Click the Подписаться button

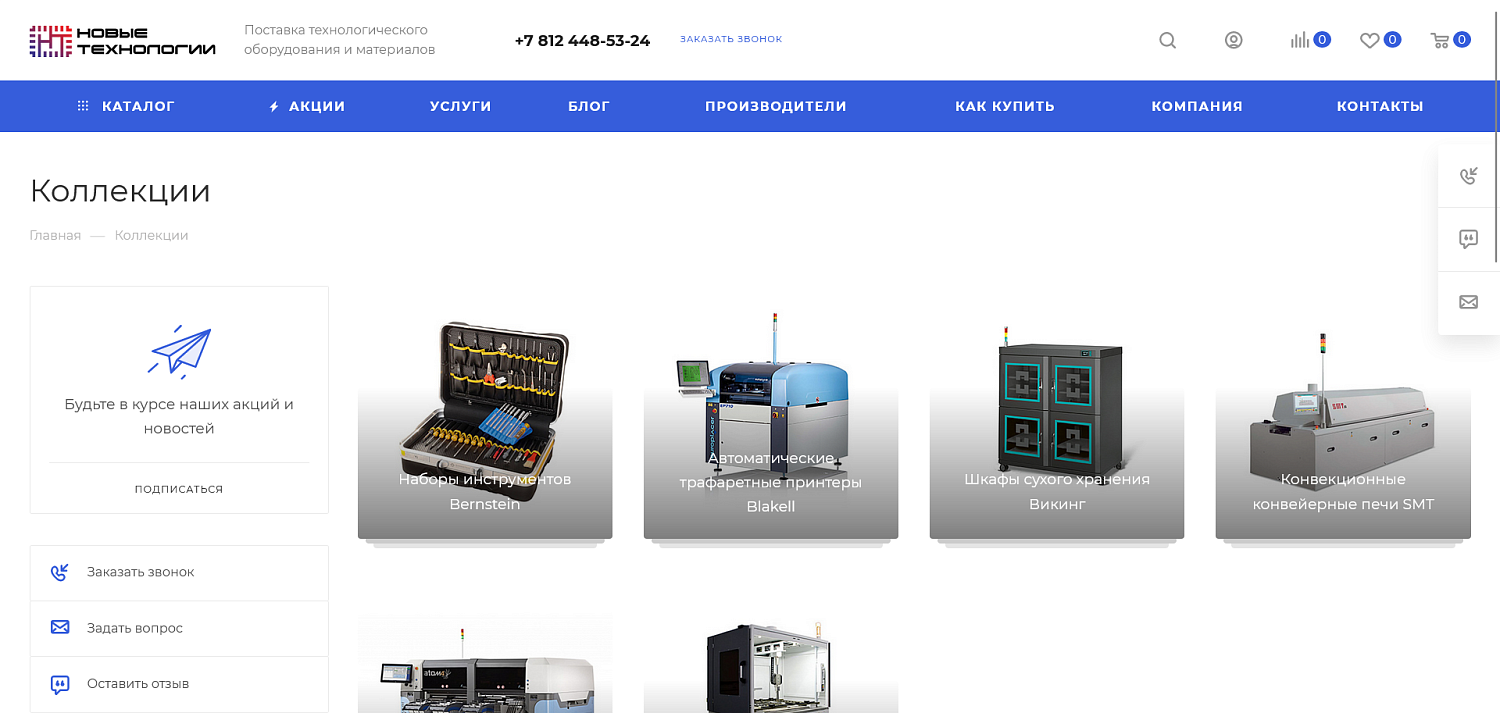pos(179,489)
